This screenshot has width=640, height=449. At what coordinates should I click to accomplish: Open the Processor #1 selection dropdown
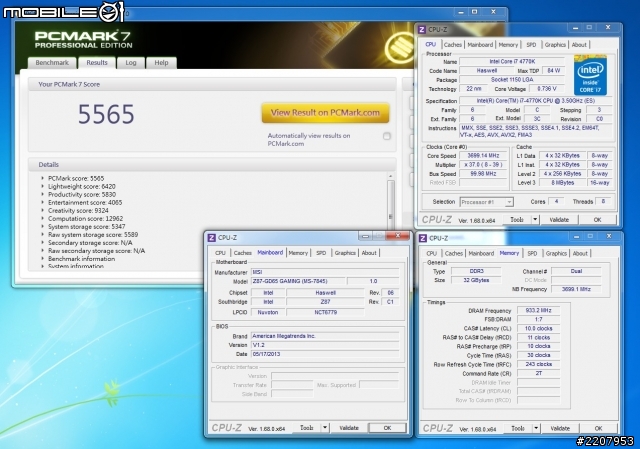[487, 202]
